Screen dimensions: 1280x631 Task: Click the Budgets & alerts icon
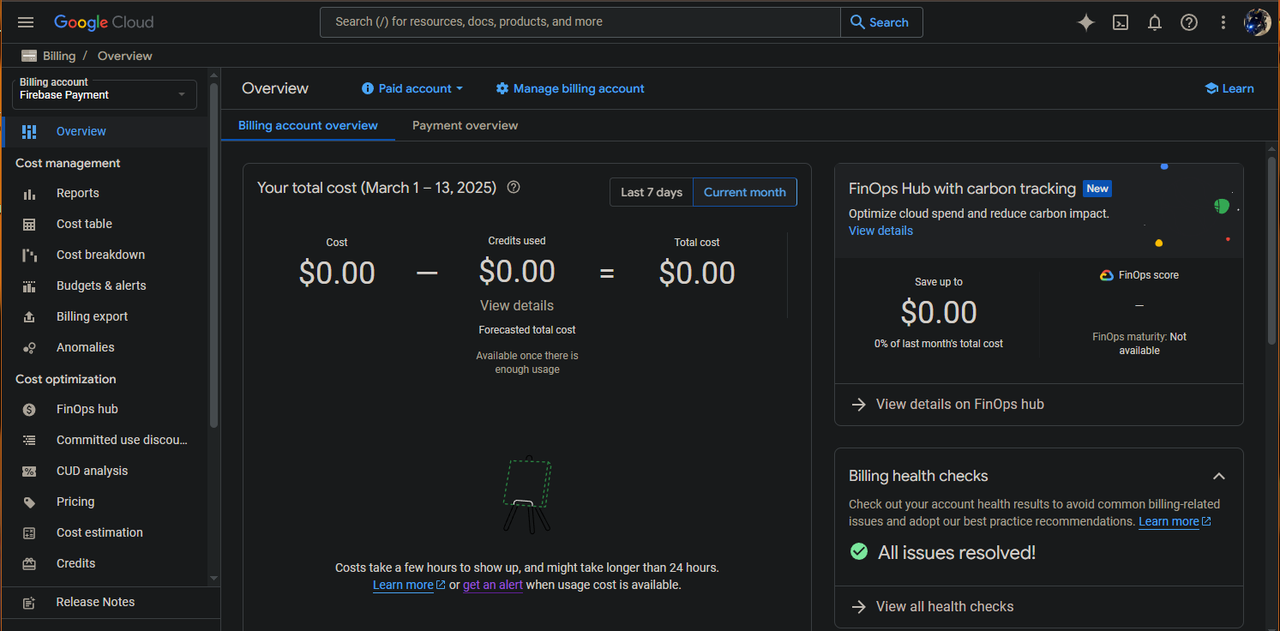click(29, 286)
